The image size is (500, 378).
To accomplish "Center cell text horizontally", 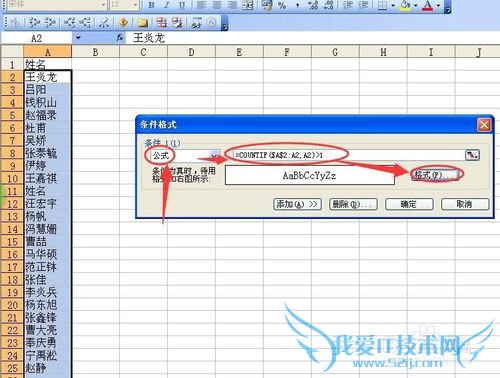I will 216,5.
